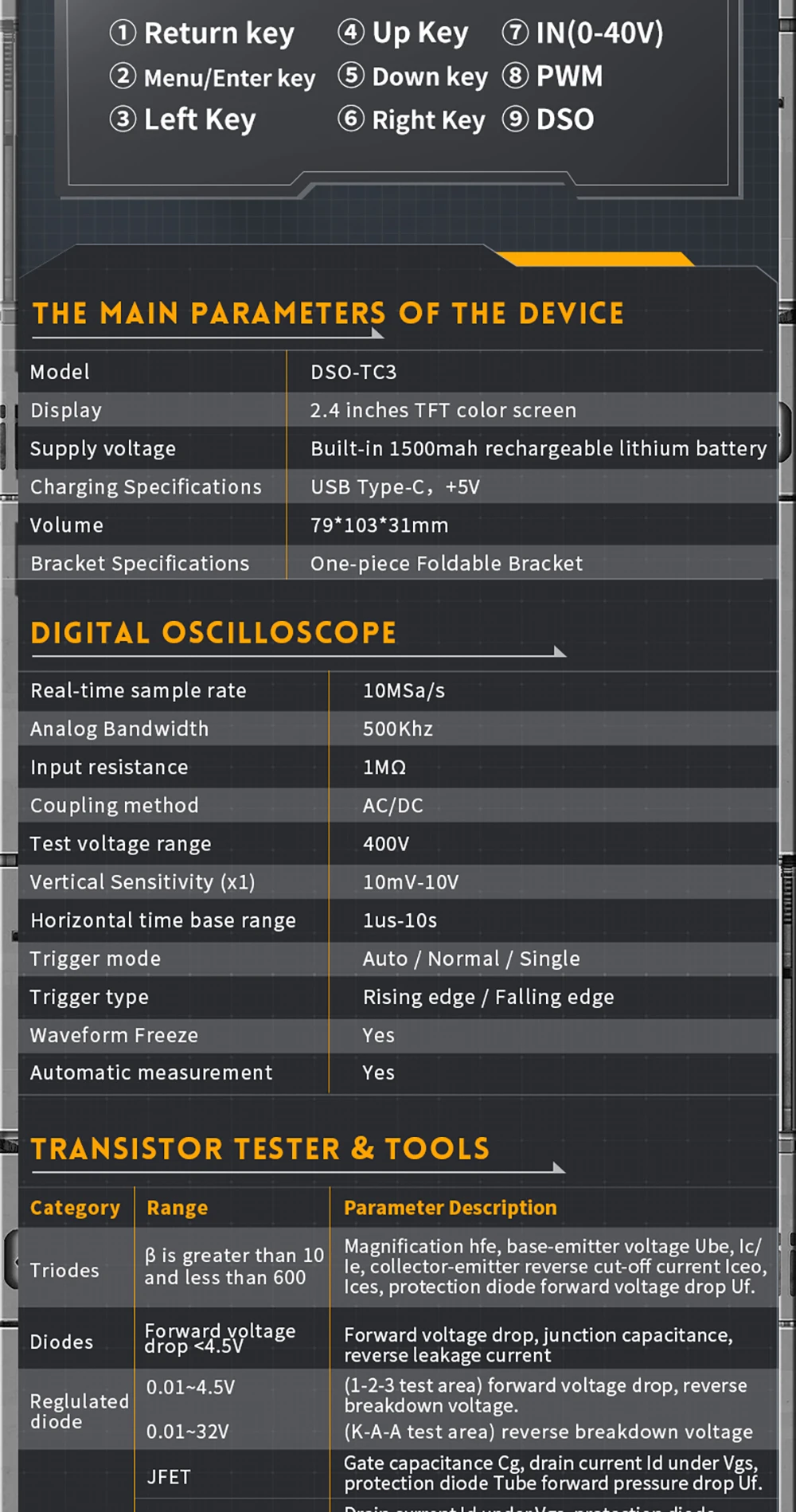Click the Transistor Tester & Tools heading
Screen dimensions: 796x1512
(260, 1149)
